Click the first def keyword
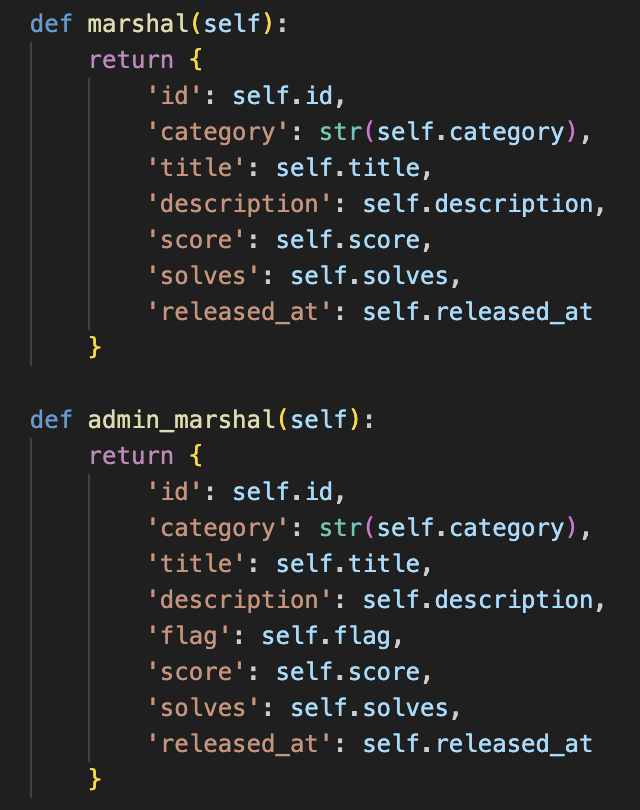The width and height of the screenshot is (640, 810). pyautogui.click(x=51, y=24)
